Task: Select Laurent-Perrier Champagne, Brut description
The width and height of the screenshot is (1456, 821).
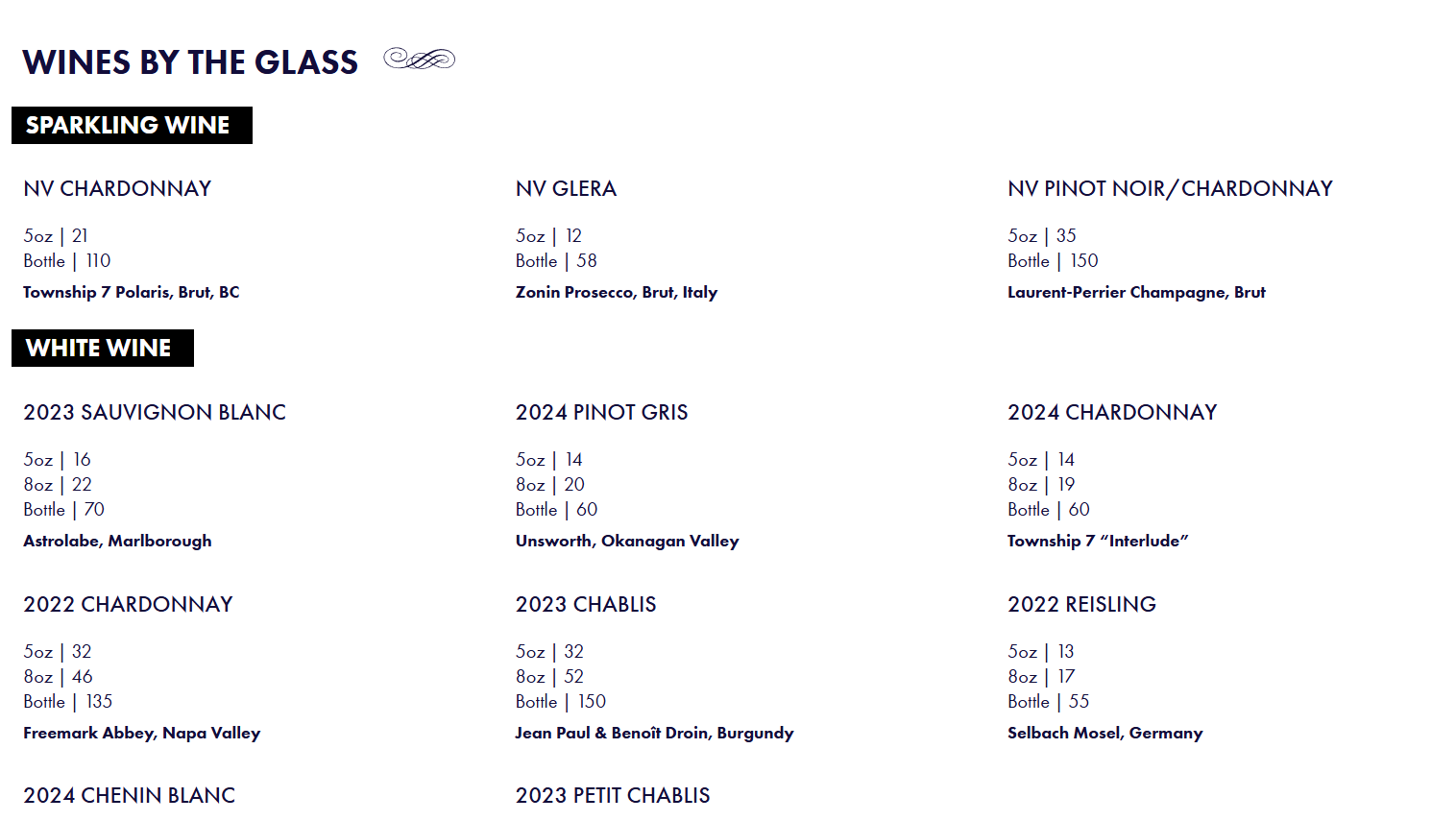Action: point(1136,292)
